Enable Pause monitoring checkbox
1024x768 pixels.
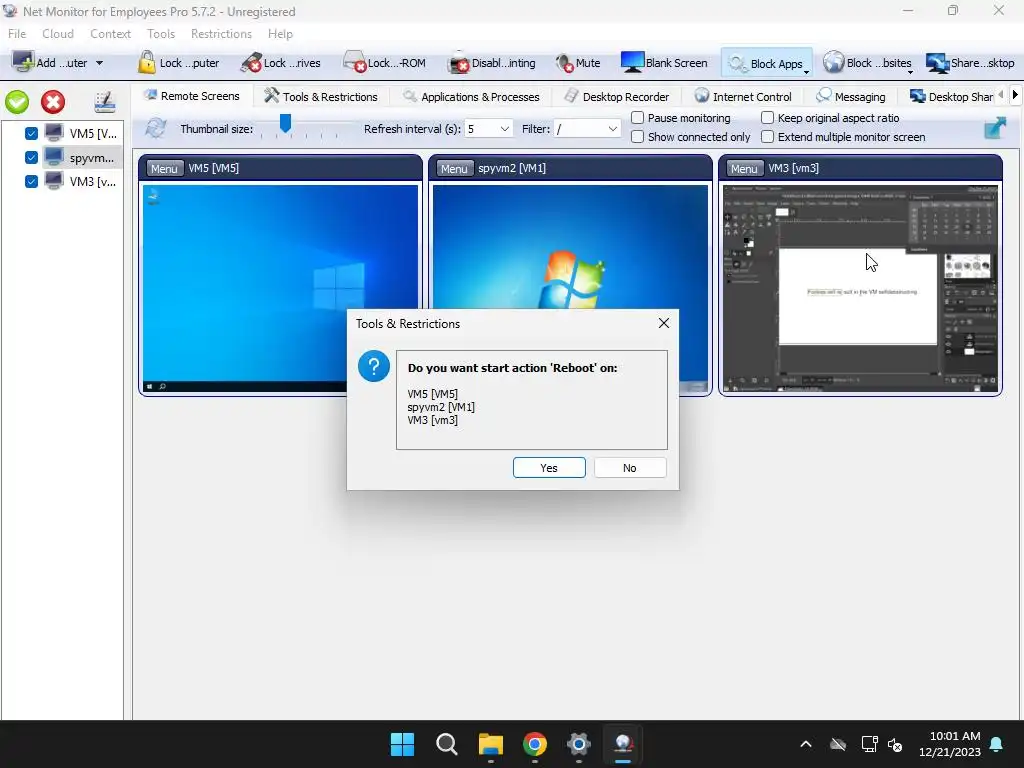click(637, 118)
